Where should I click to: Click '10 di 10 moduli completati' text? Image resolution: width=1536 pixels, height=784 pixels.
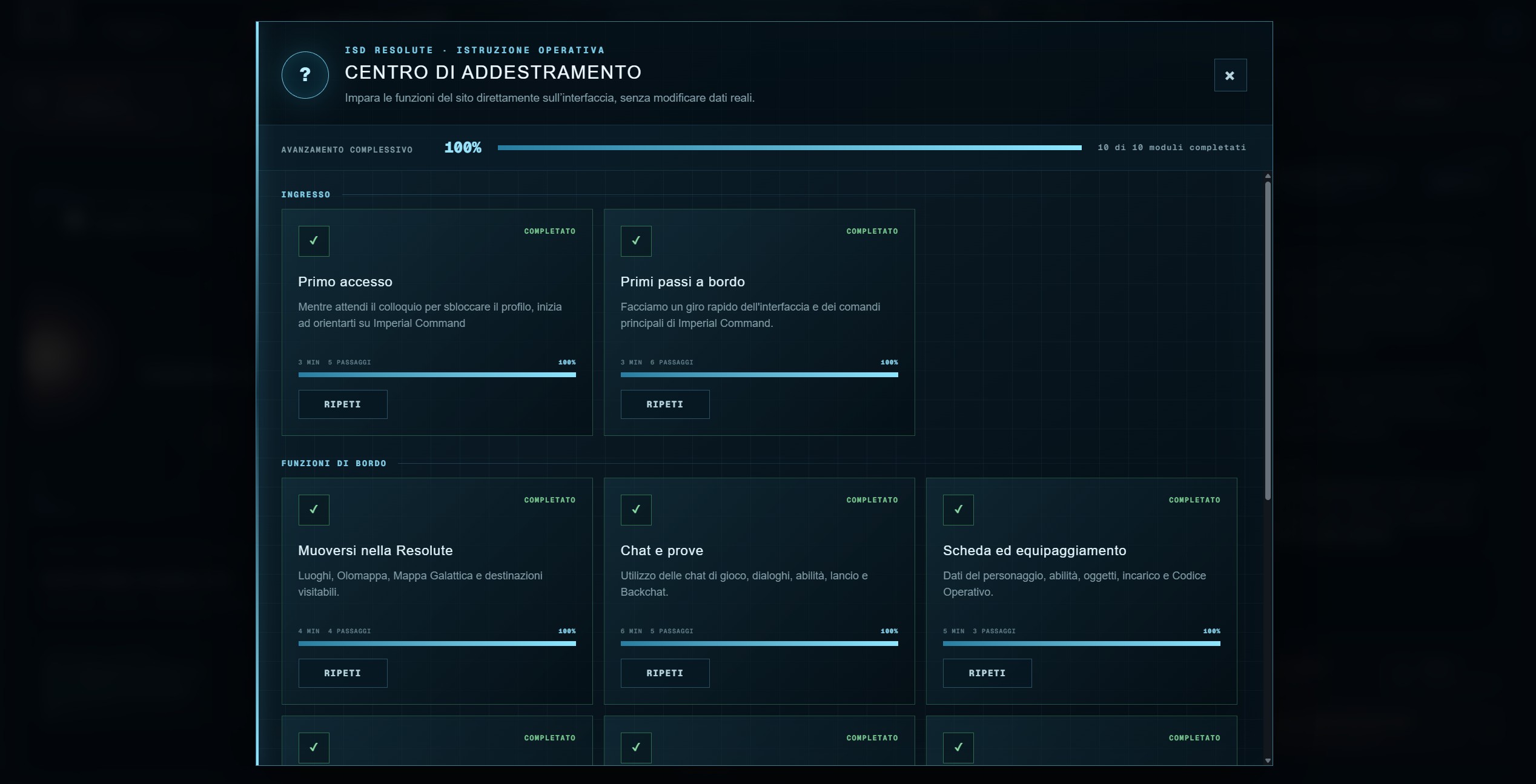click(1172, 147)
